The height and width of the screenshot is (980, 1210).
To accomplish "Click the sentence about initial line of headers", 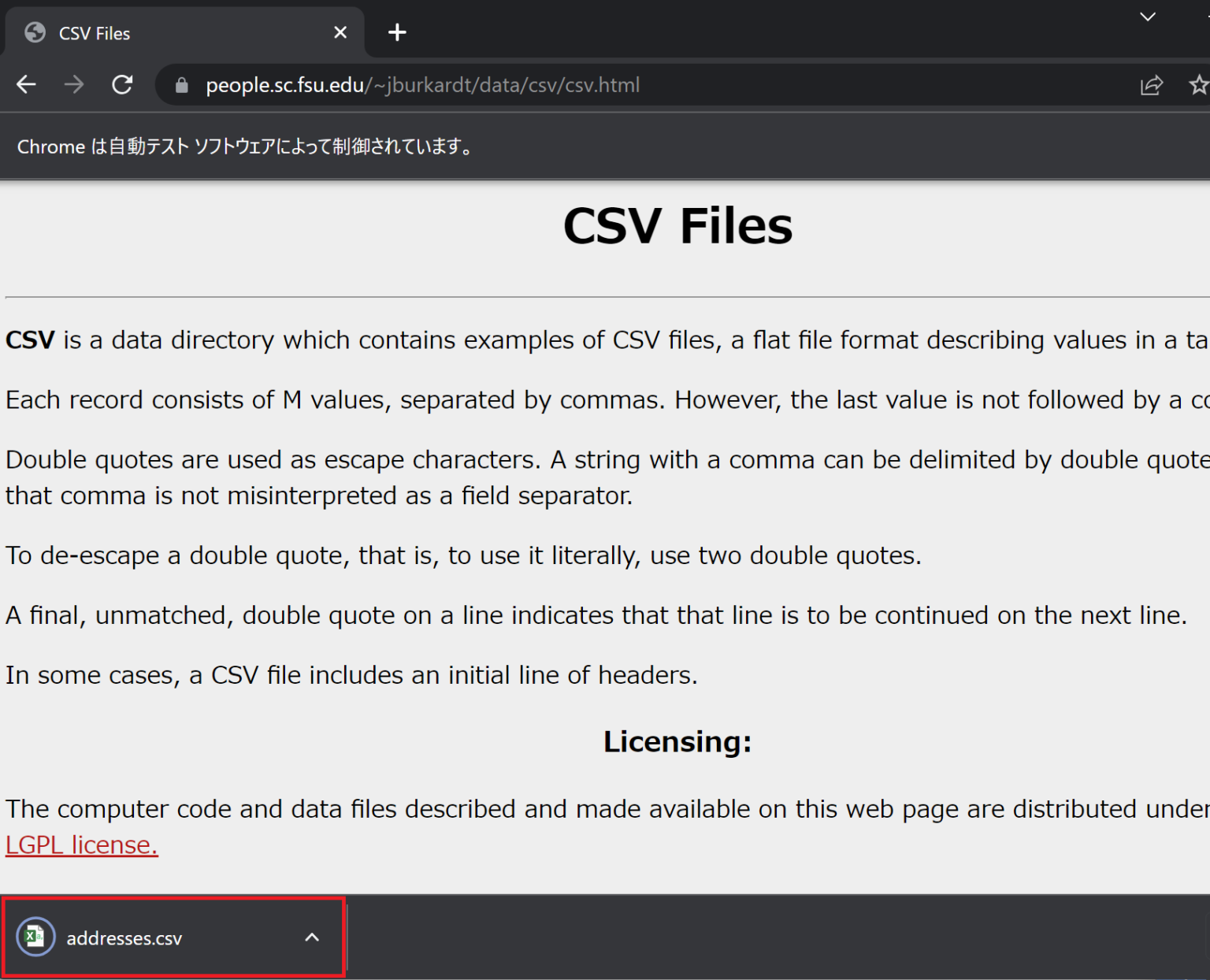I will point(351,675).
